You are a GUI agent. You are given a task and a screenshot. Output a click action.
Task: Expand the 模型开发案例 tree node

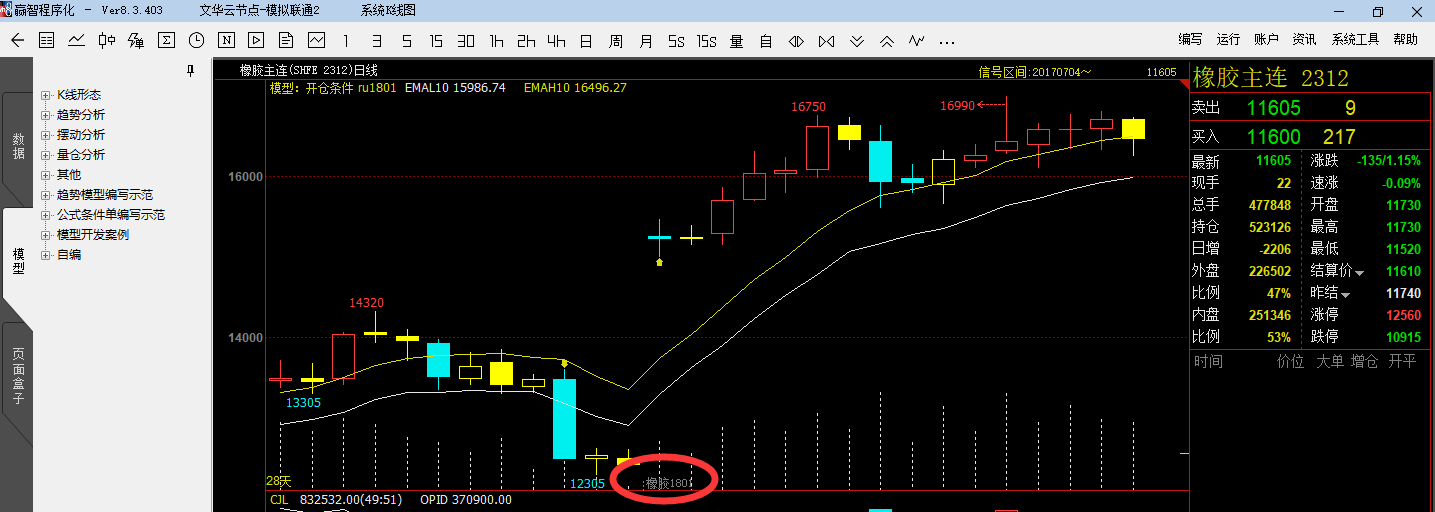tap(46, 235)
